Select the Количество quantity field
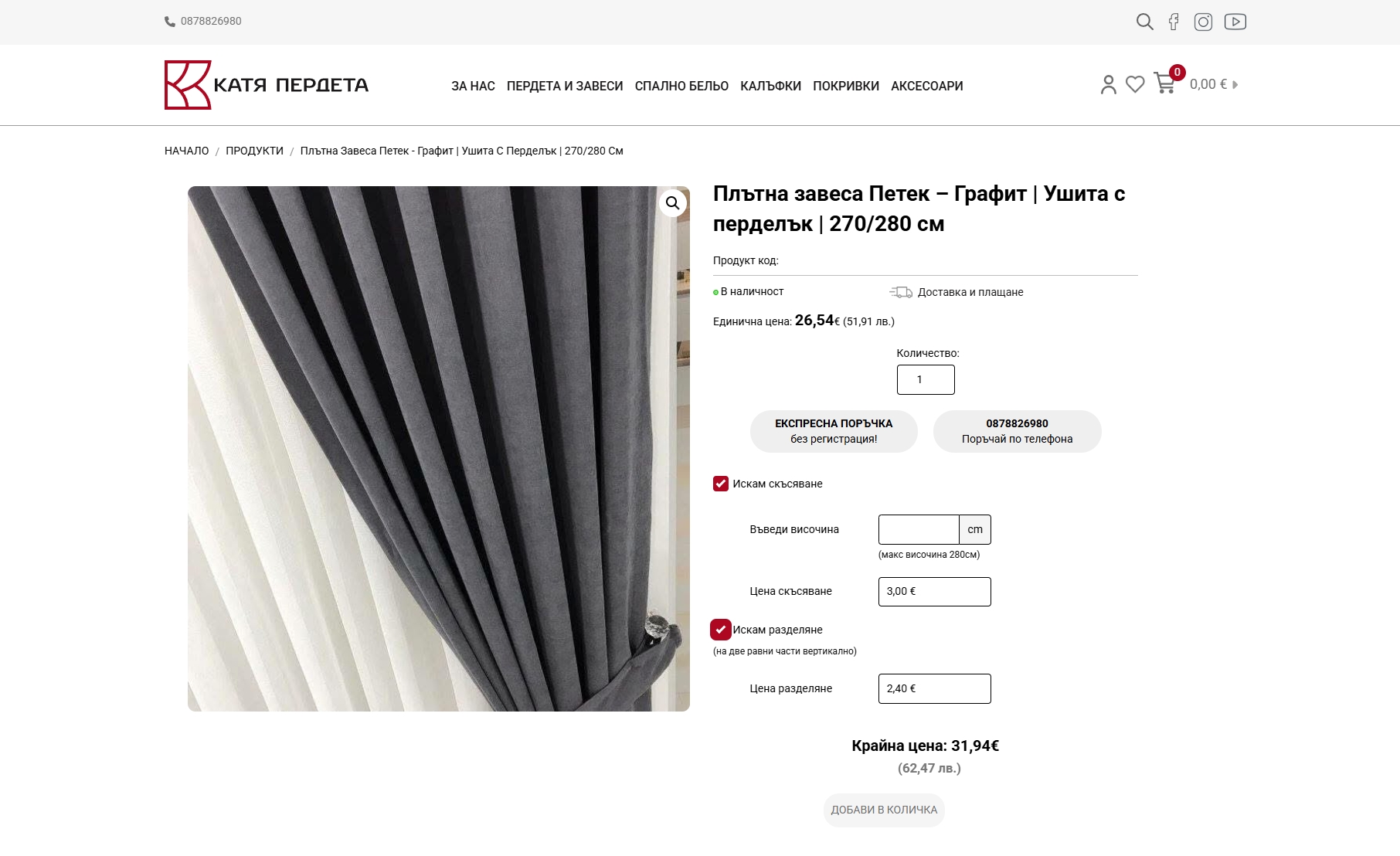 point(926,379)
